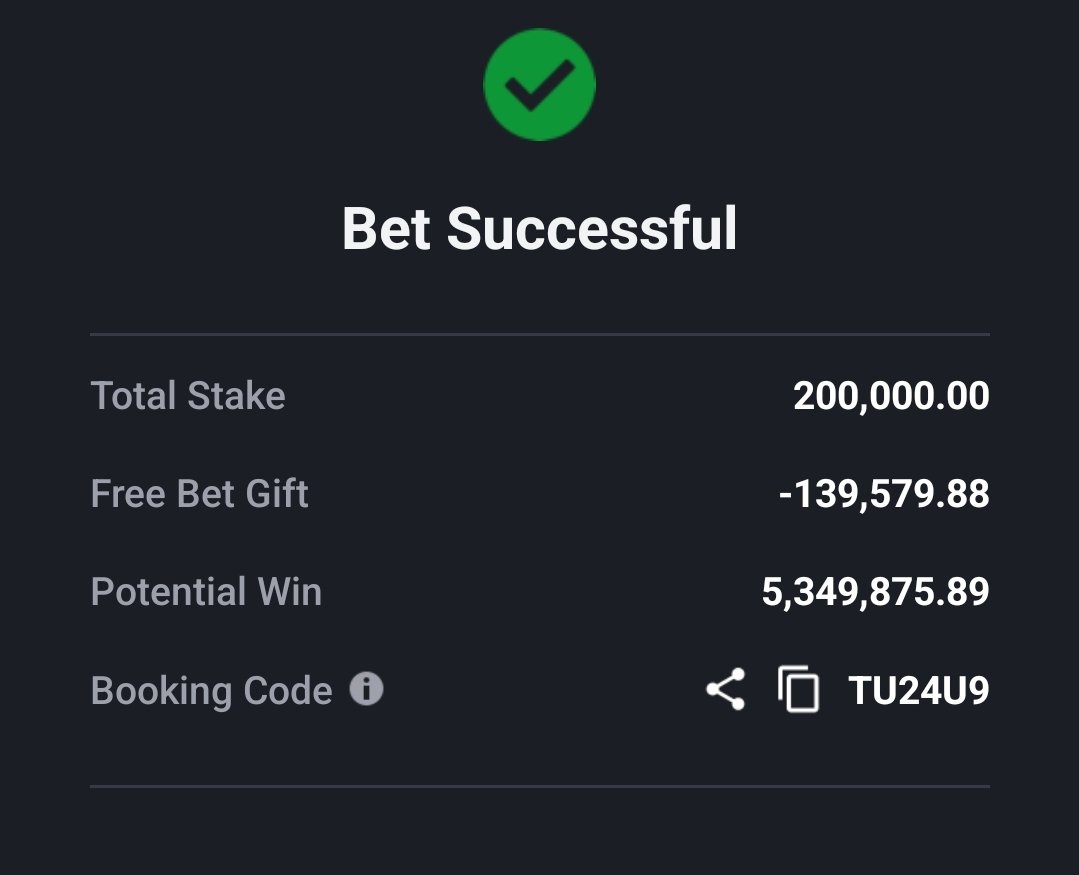Tap the 5,349,875.89 potential win amount
This screenshot has height=875, width=1079.
[x=875, y=592]
